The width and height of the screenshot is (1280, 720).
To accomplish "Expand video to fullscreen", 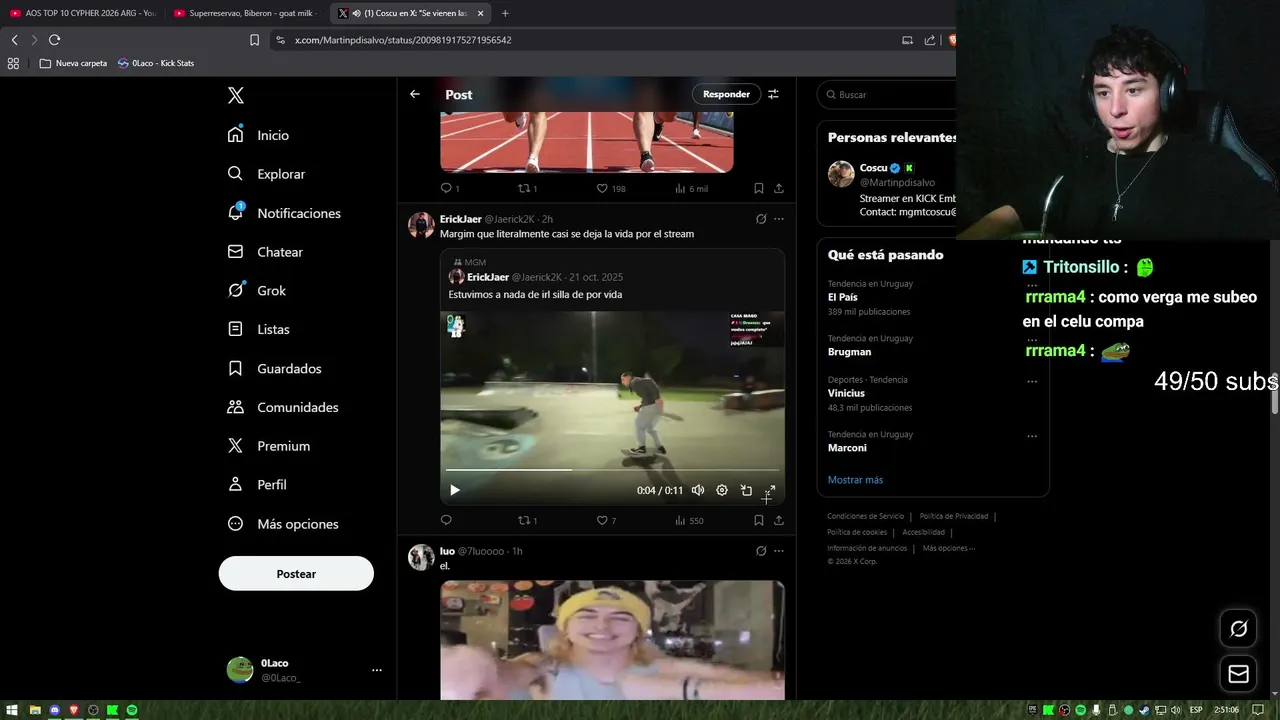I will pos(770,490).
